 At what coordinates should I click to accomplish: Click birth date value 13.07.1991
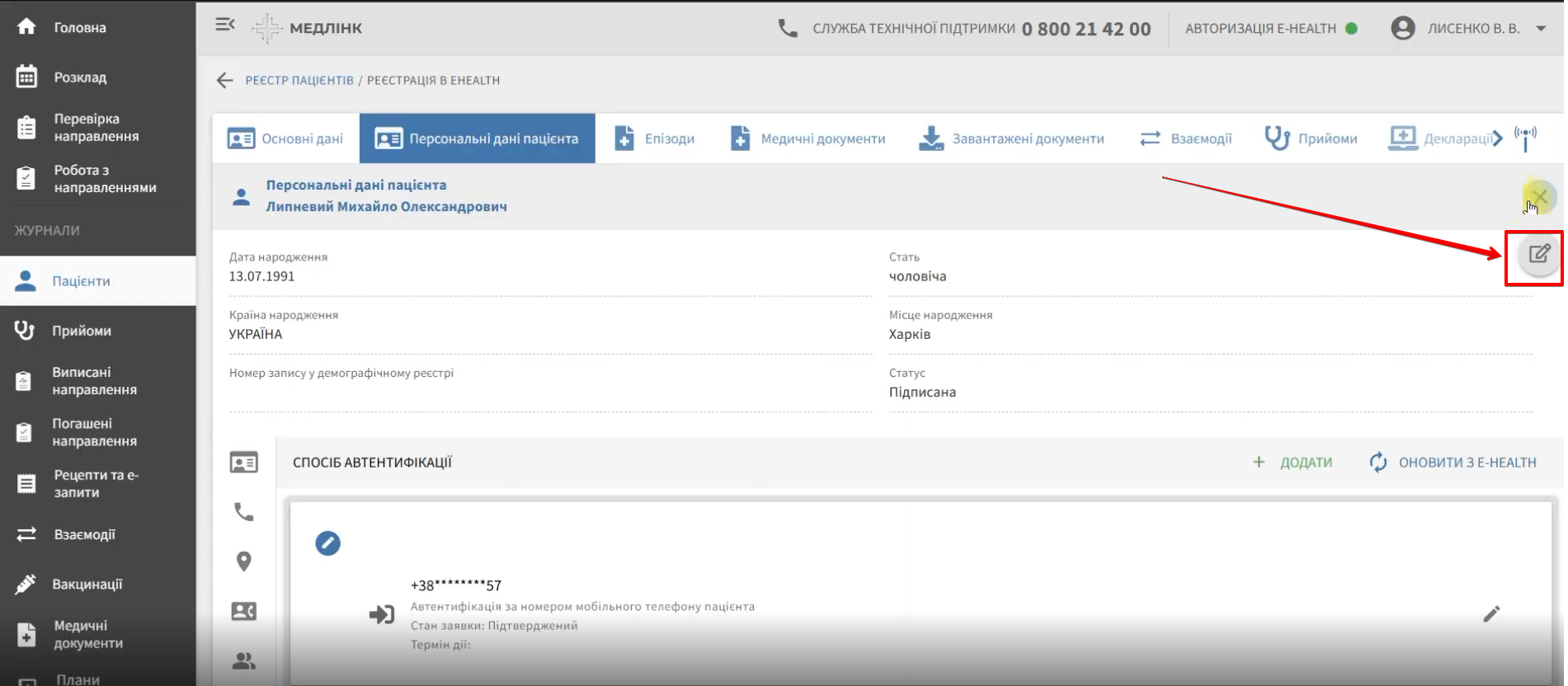pos(261,276)
